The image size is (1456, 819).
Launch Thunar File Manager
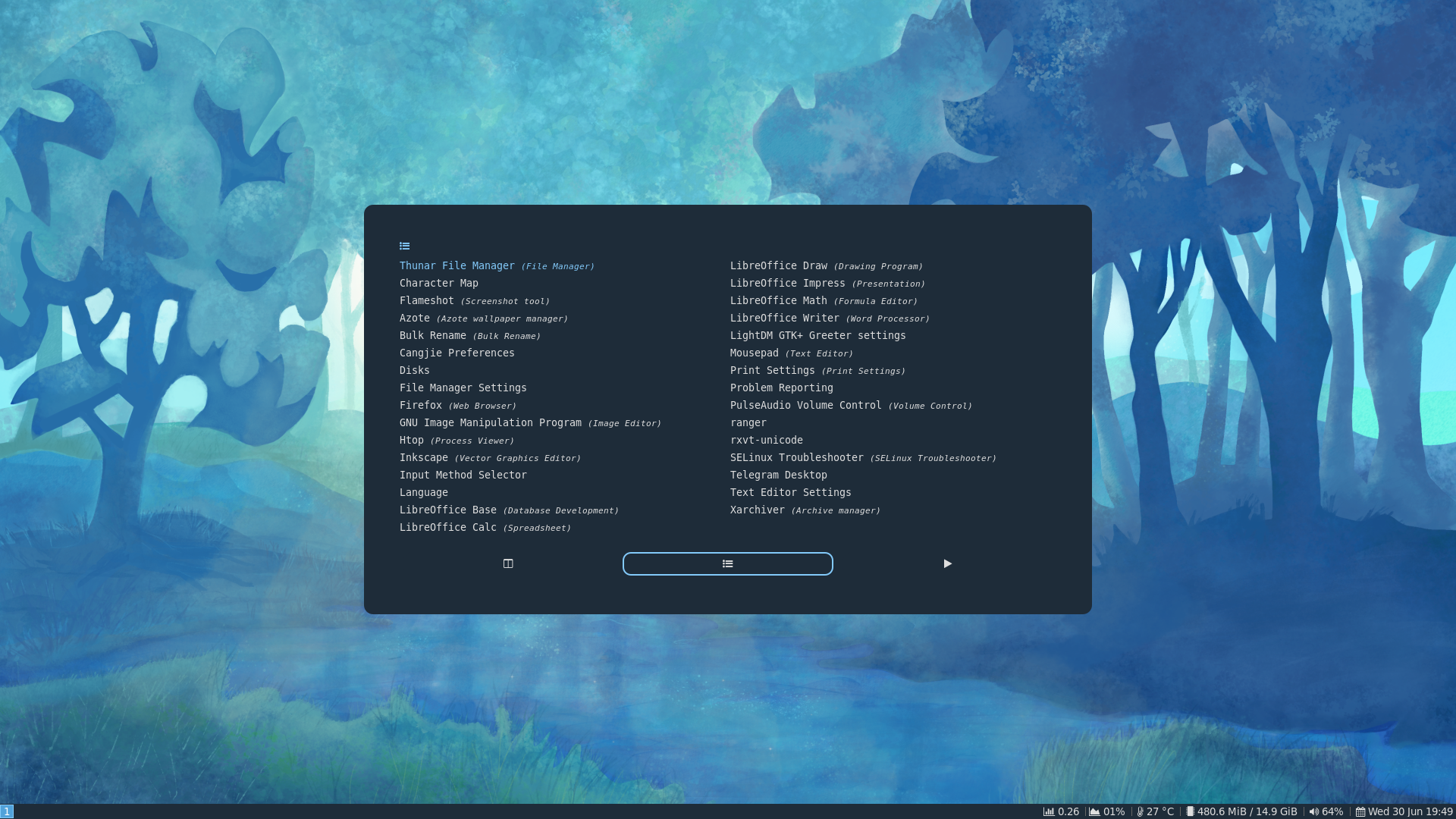tap(497, 265)
